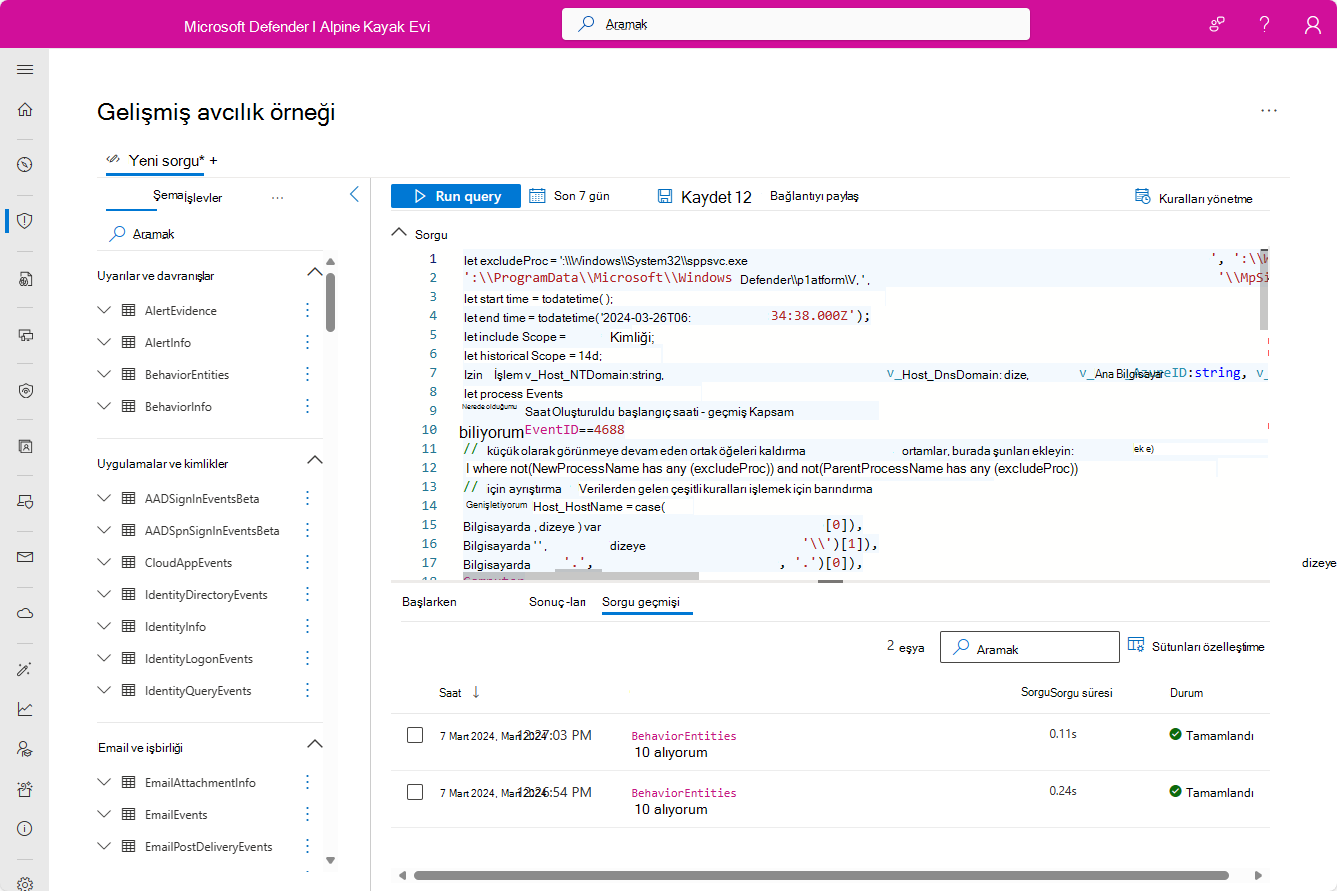Expand the EmailAttachmentInfo table columns
This screenshot has width=1337, height=891.
click(x=104, y=783)
